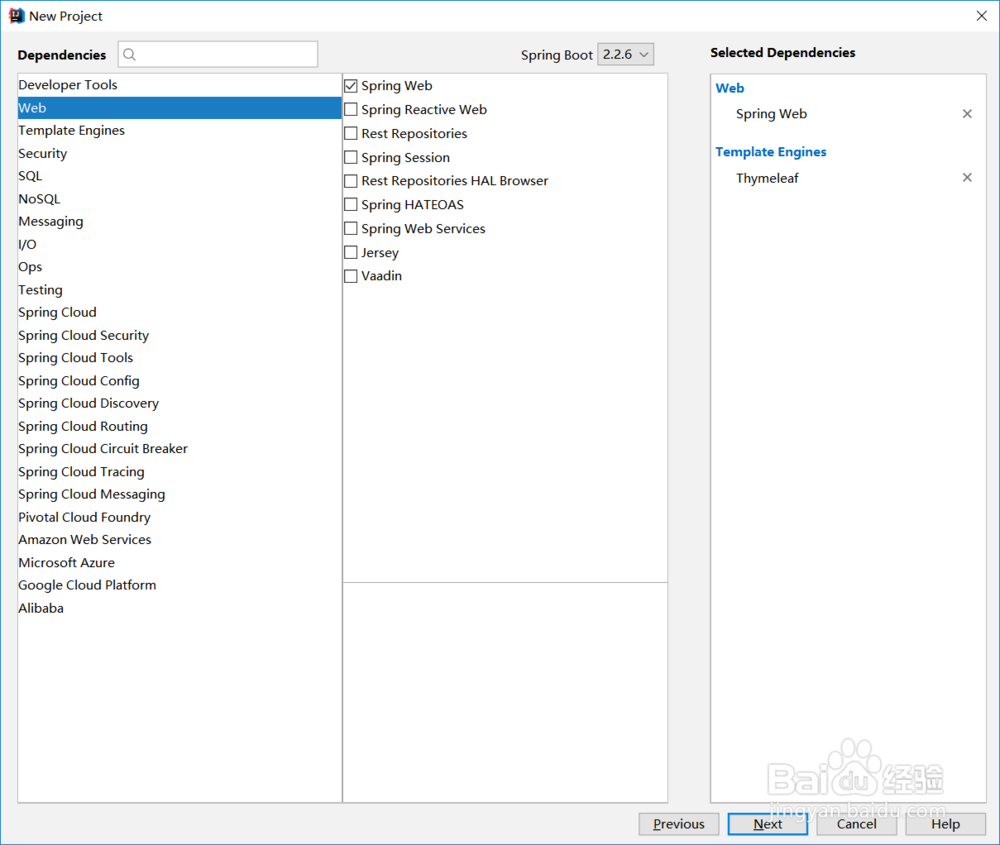
Task: Enable Spring Reactive Web dependency
Action: pos(351,110)
